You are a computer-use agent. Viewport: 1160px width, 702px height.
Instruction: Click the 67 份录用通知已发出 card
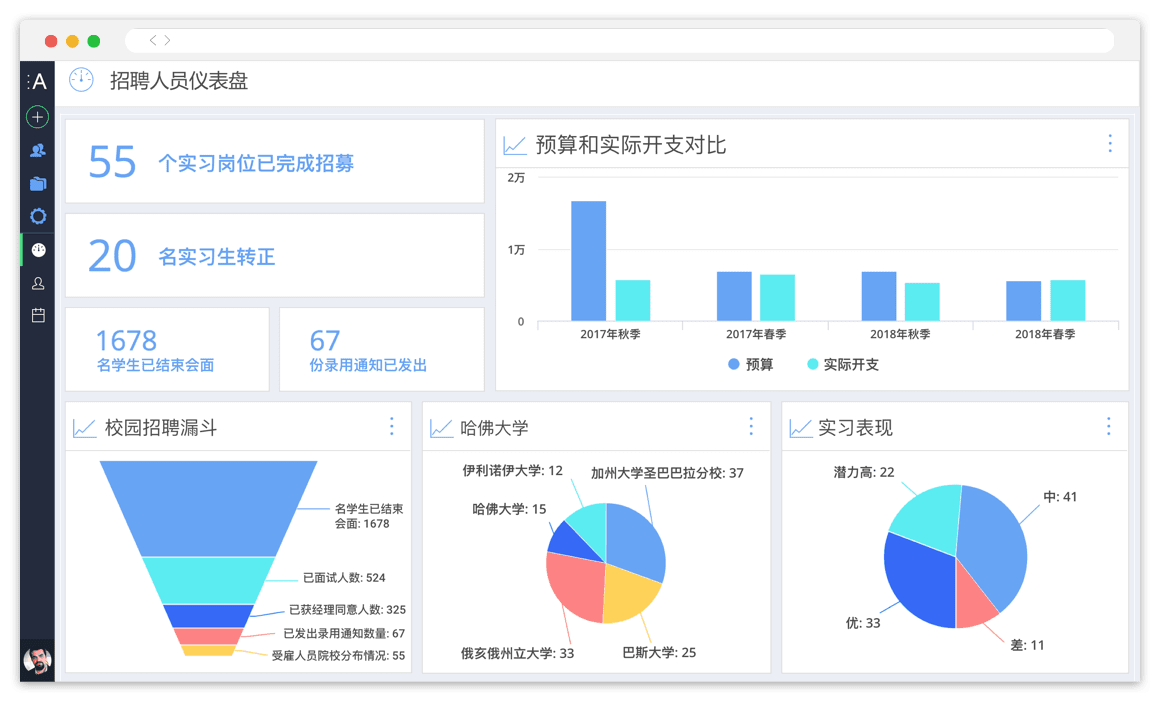382,349
